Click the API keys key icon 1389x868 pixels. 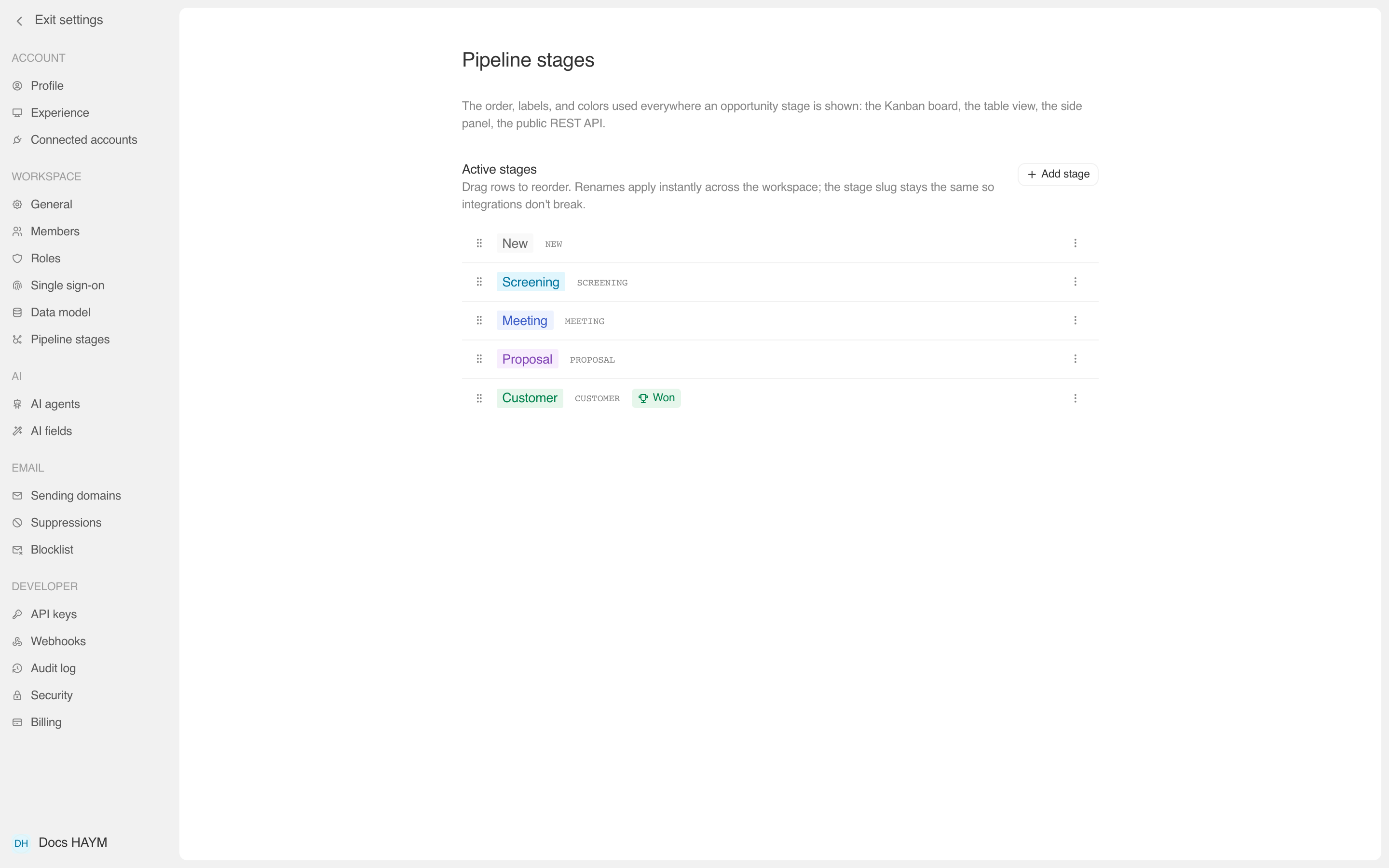(17, 614)
